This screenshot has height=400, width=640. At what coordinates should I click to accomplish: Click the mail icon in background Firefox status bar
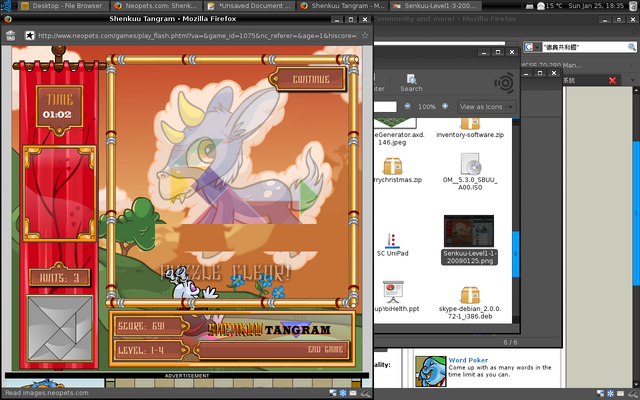click(x=620, y=393)
